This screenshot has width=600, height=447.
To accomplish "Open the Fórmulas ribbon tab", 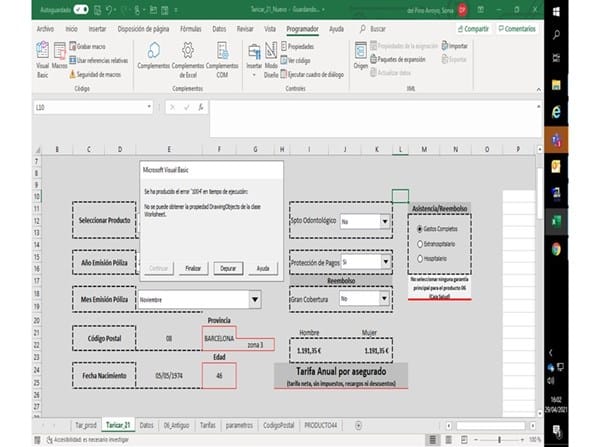I will [x=189, y=29].
